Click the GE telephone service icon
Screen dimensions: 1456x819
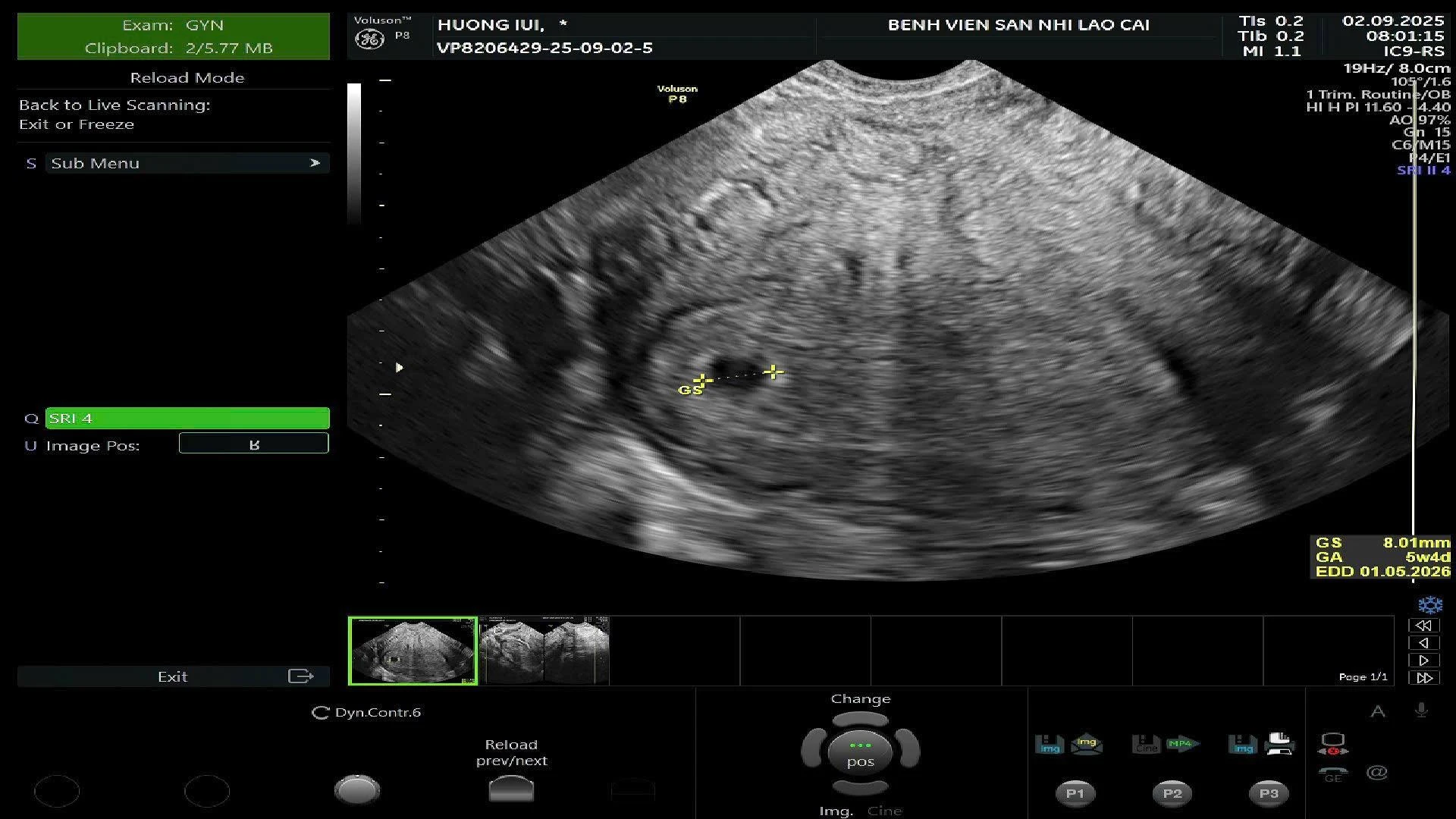(1333, 774)
